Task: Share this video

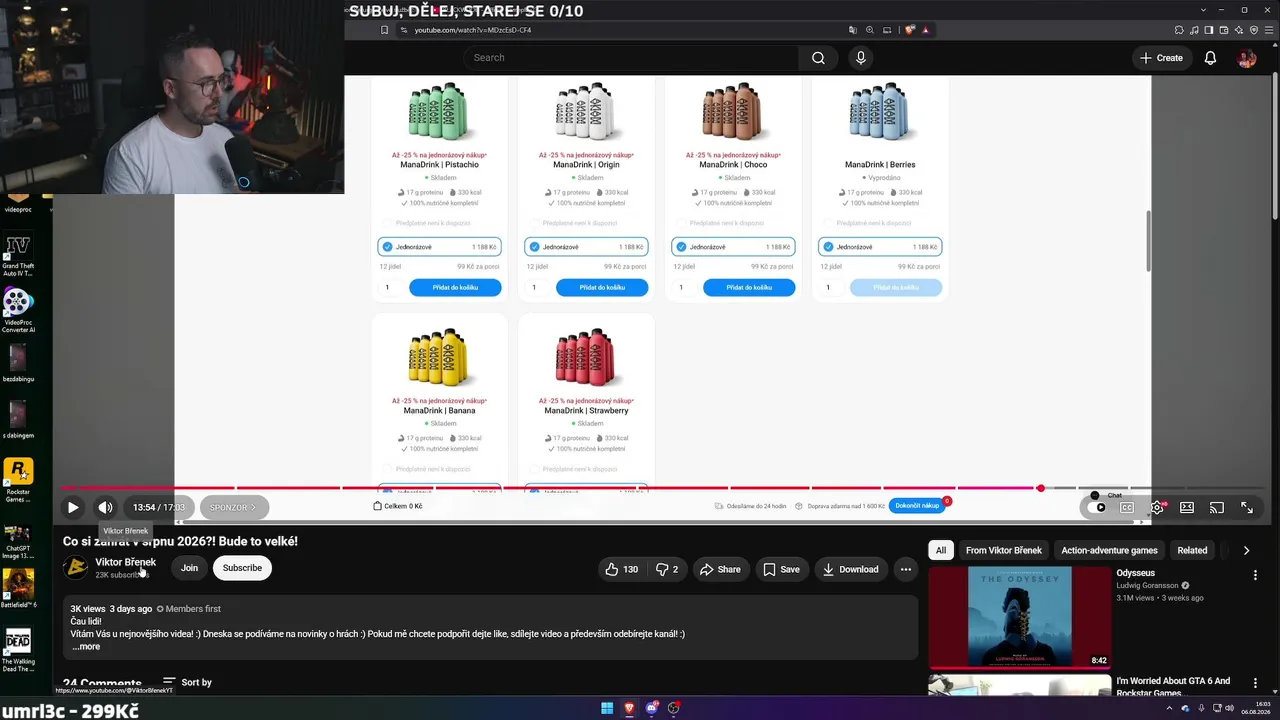Action: (720, 569)
